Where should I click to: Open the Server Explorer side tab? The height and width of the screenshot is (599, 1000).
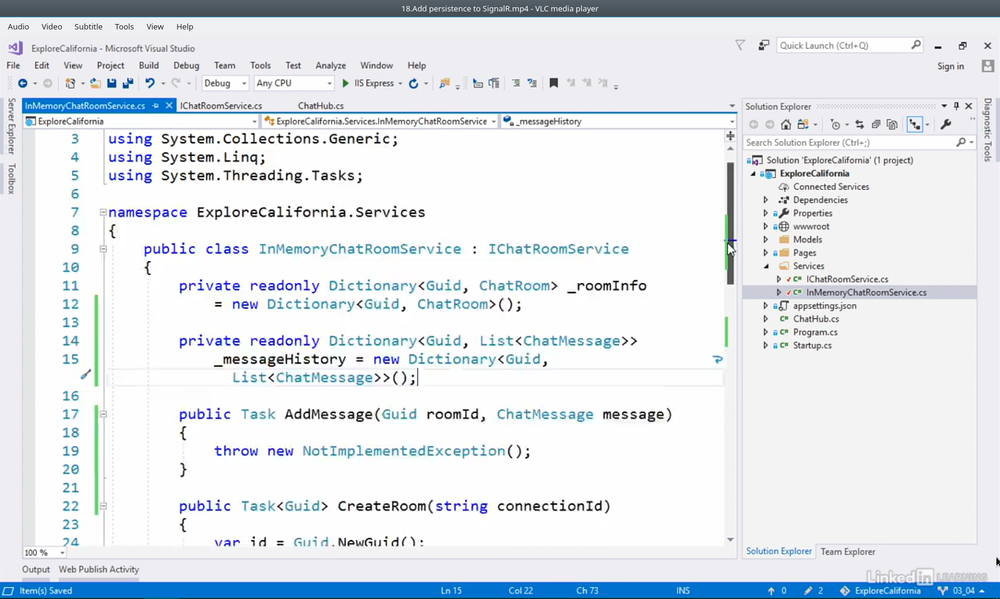click(x=11, y=126)
